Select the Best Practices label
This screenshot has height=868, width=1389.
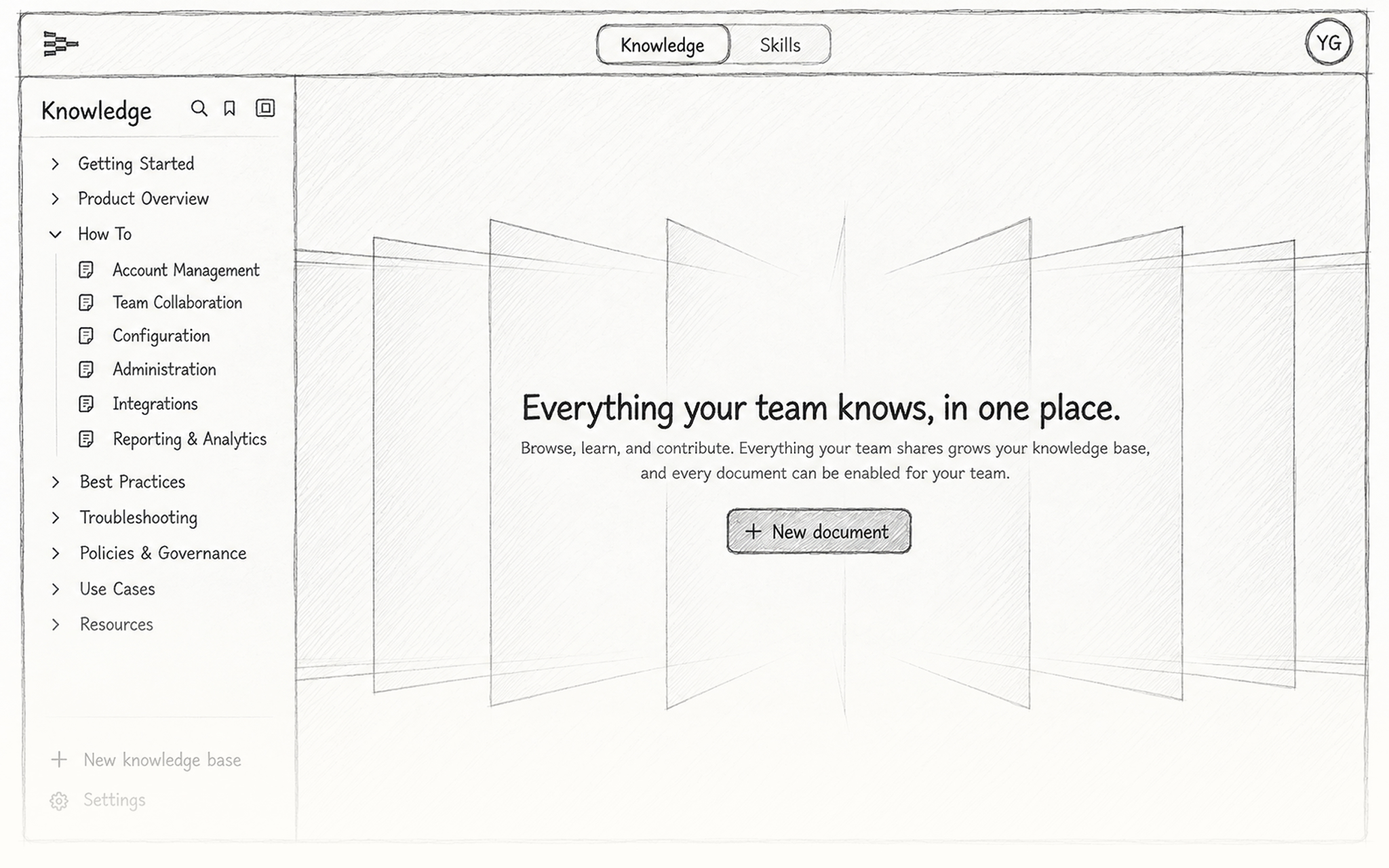pos(132,482)
